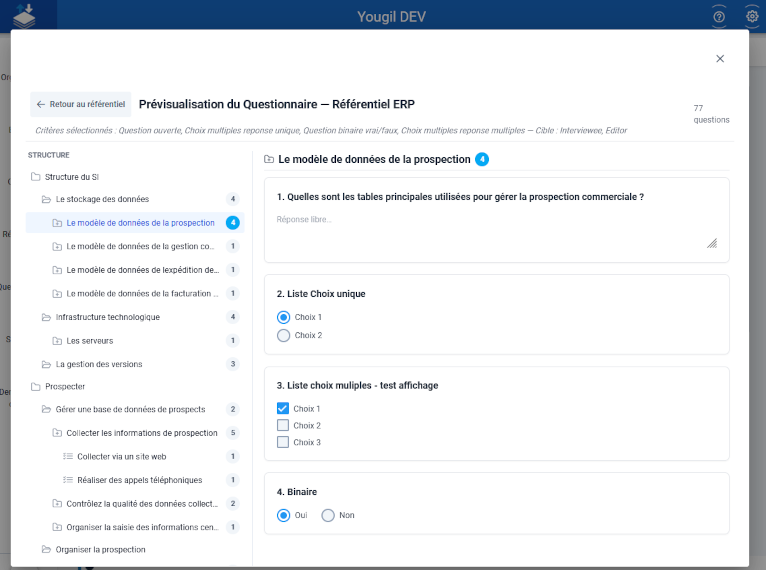Select Non radio in Binaire question

pos(328,515)
